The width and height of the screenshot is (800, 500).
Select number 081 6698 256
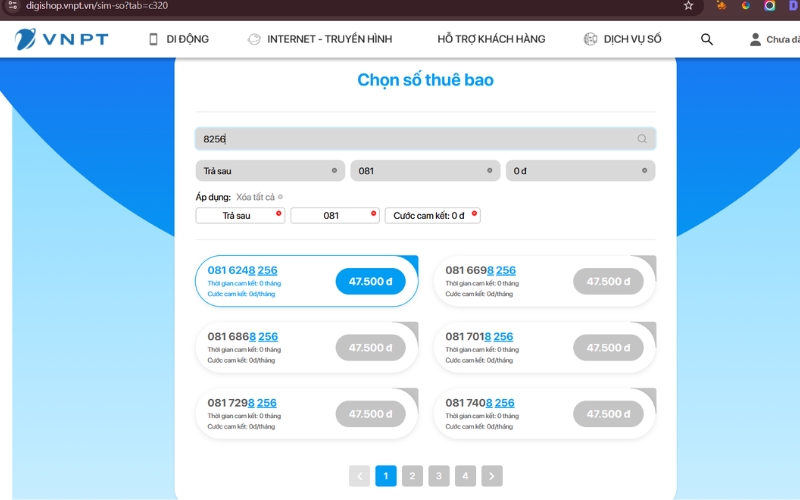pos(480,270)
